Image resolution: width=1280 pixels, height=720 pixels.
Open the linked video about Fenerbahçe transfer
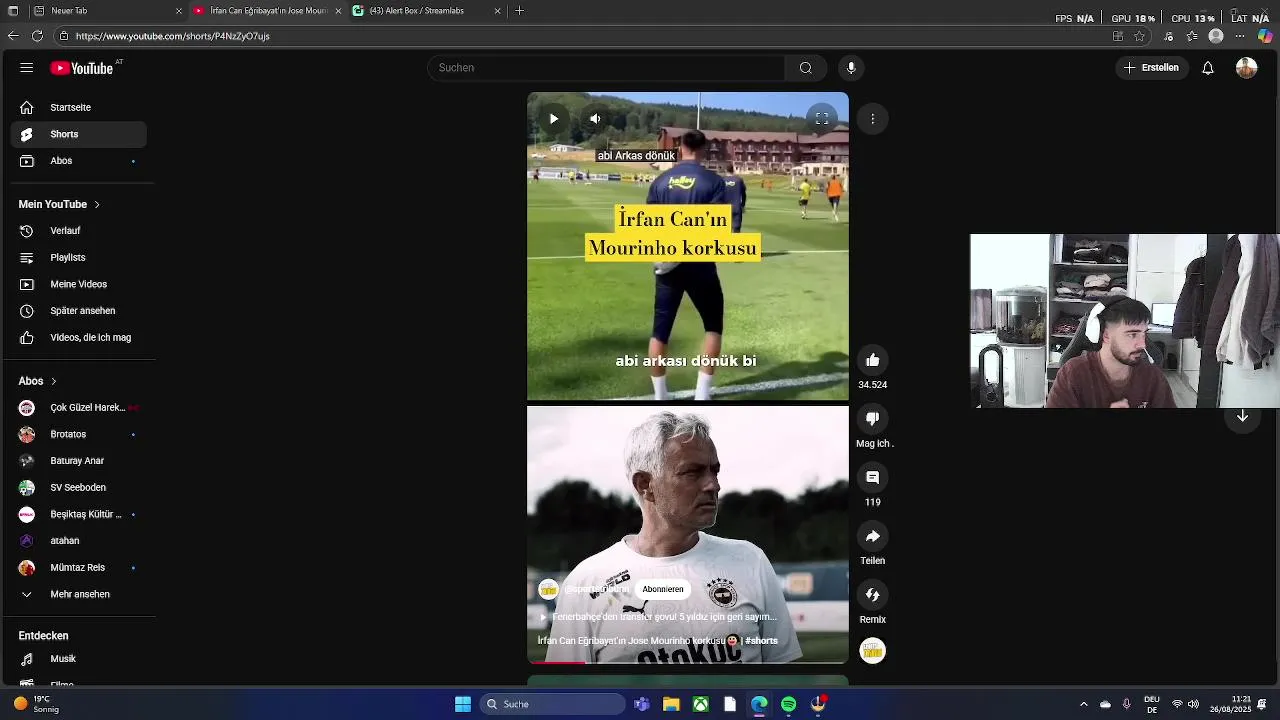(658, 617)
